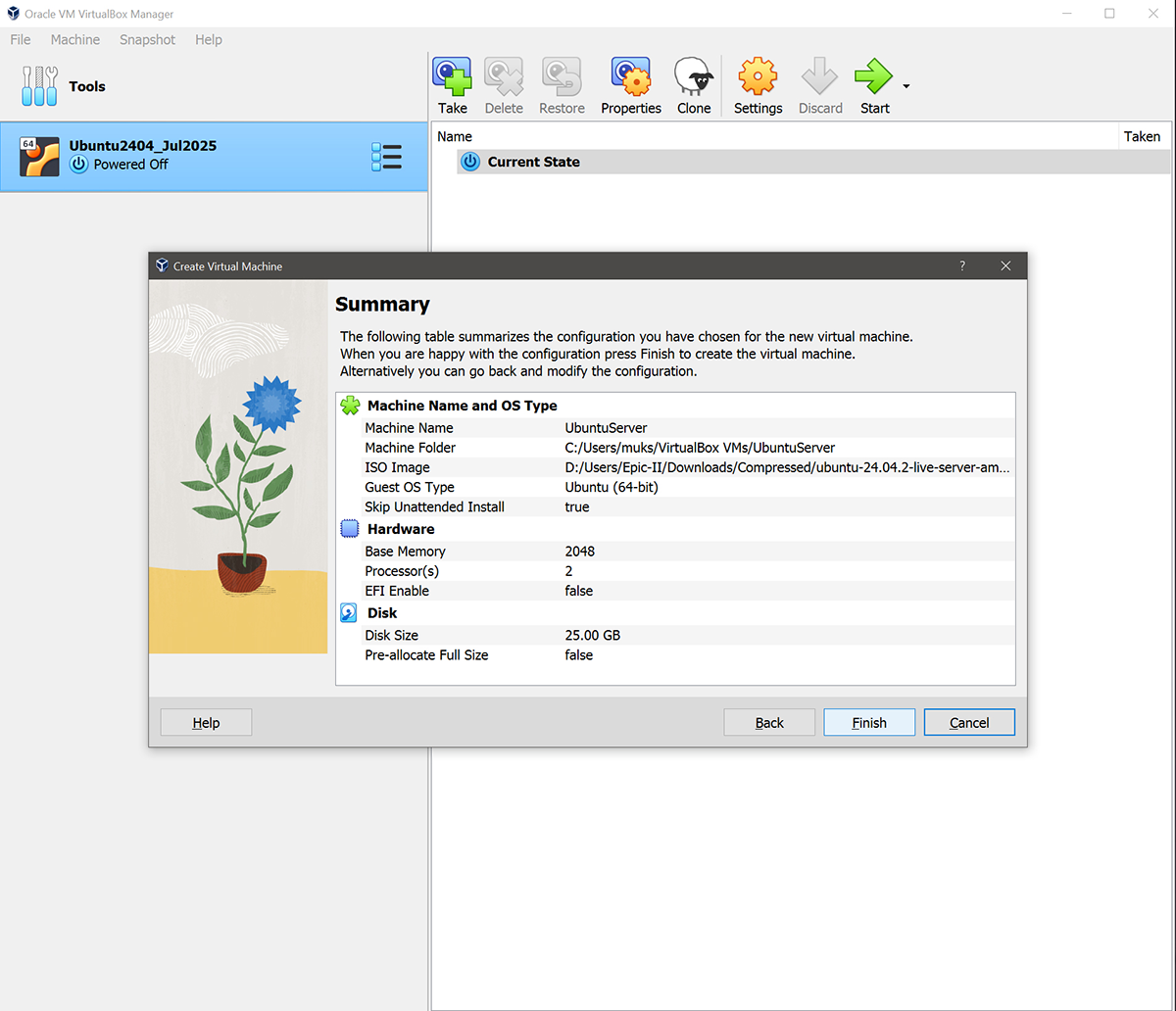This screenshot has height=1011, width=1176.
Task: Click the Pre-allocate Full Size row label
Action: click(426, 654)
